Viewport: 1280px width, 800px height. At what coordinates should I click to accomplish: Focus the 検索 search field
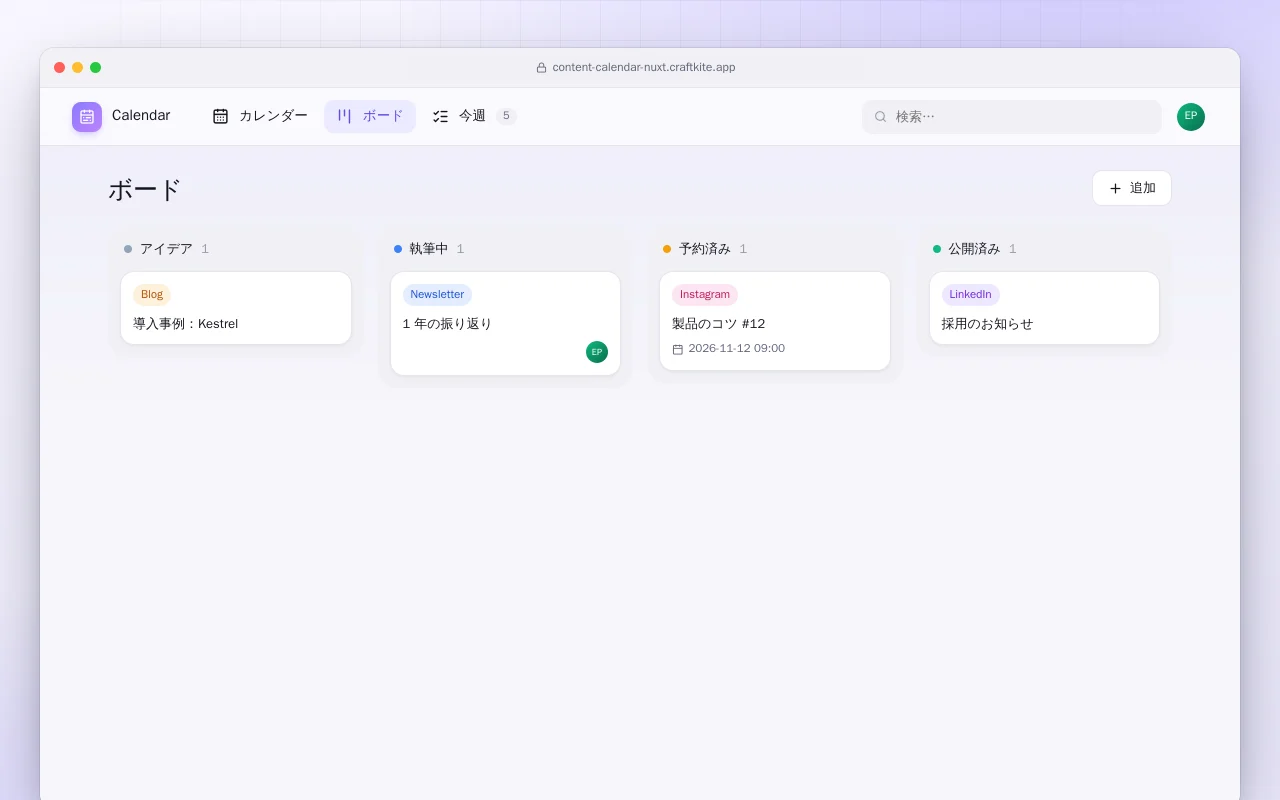(1012, 117)
